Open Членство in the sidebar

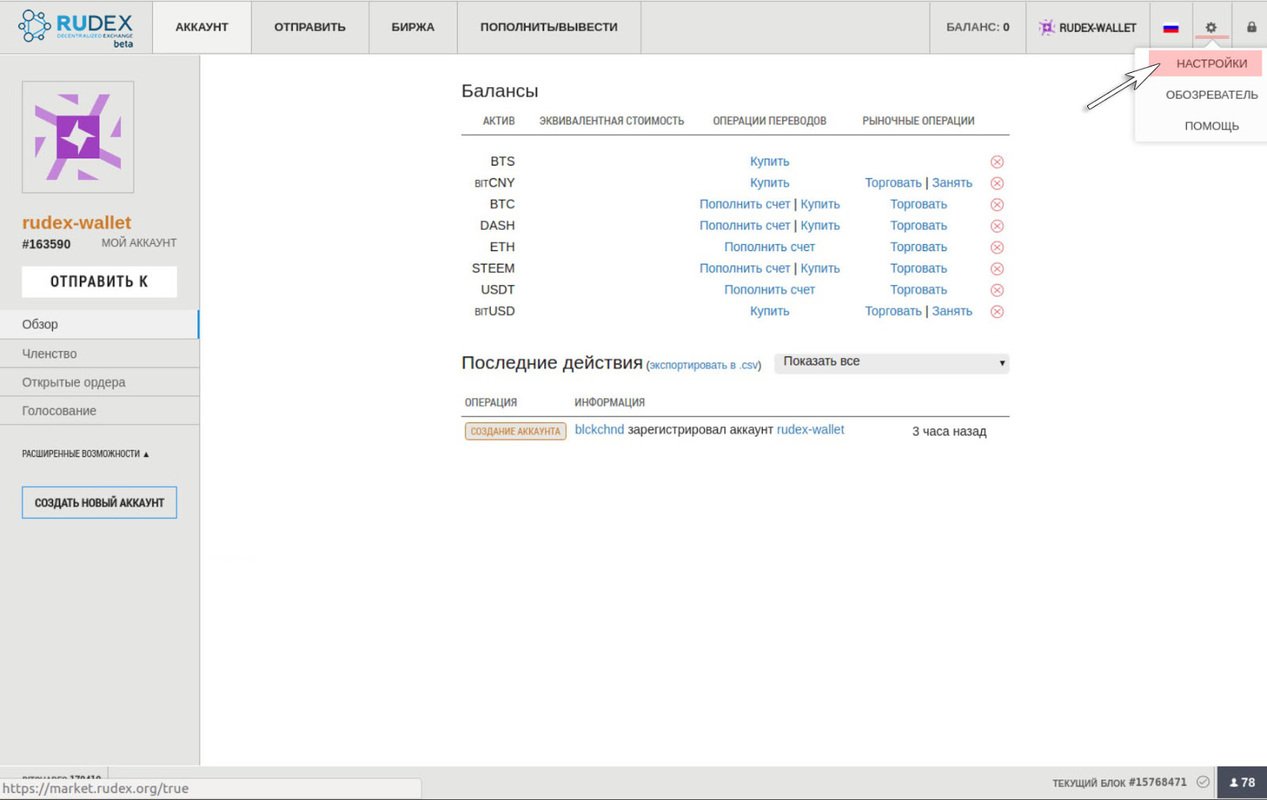[99, 353]
